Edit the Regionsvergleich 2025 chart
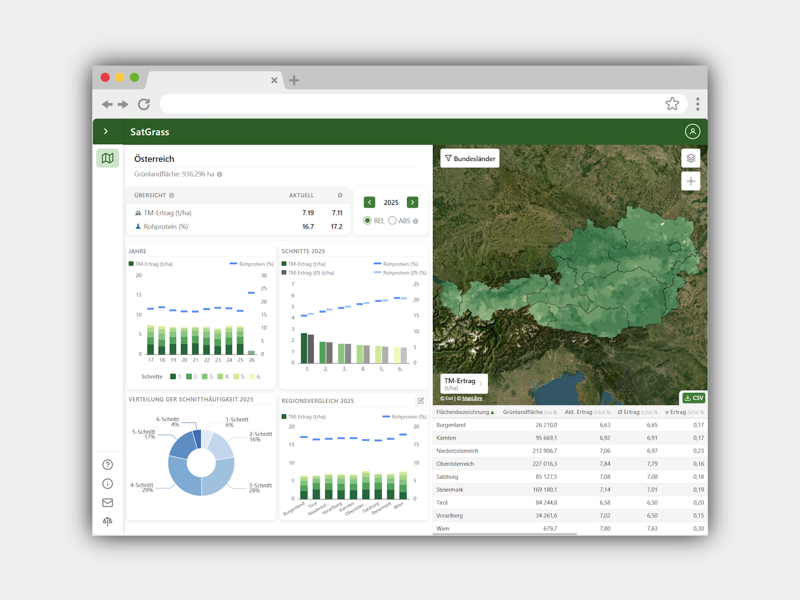800x600 pixels. click(x=420, y=401)
